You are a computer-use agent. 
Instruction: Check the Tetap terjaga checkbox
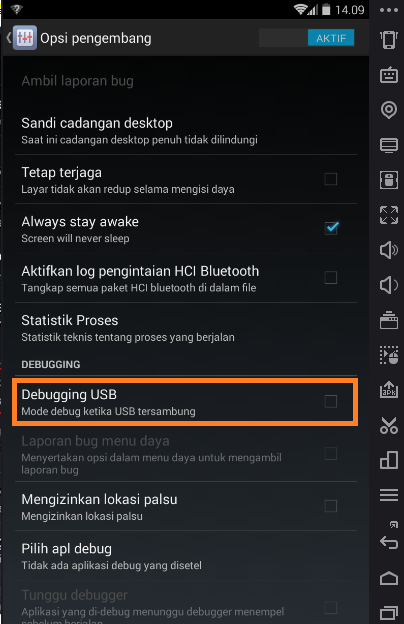point(330,179)
